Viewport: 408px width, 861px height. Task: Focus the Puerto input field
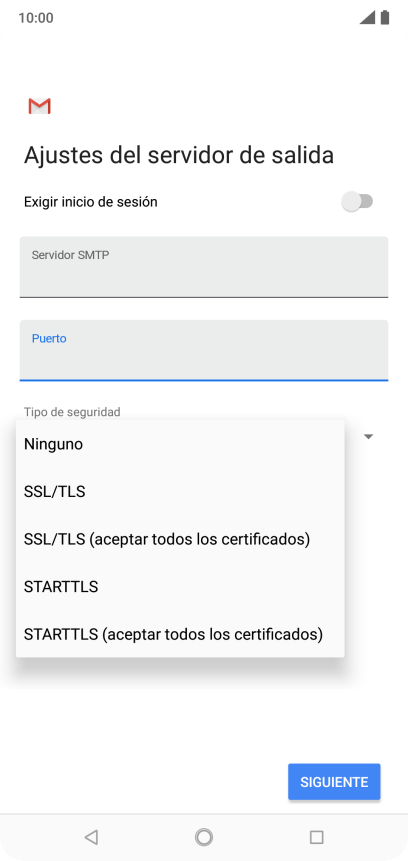point(204,350)
